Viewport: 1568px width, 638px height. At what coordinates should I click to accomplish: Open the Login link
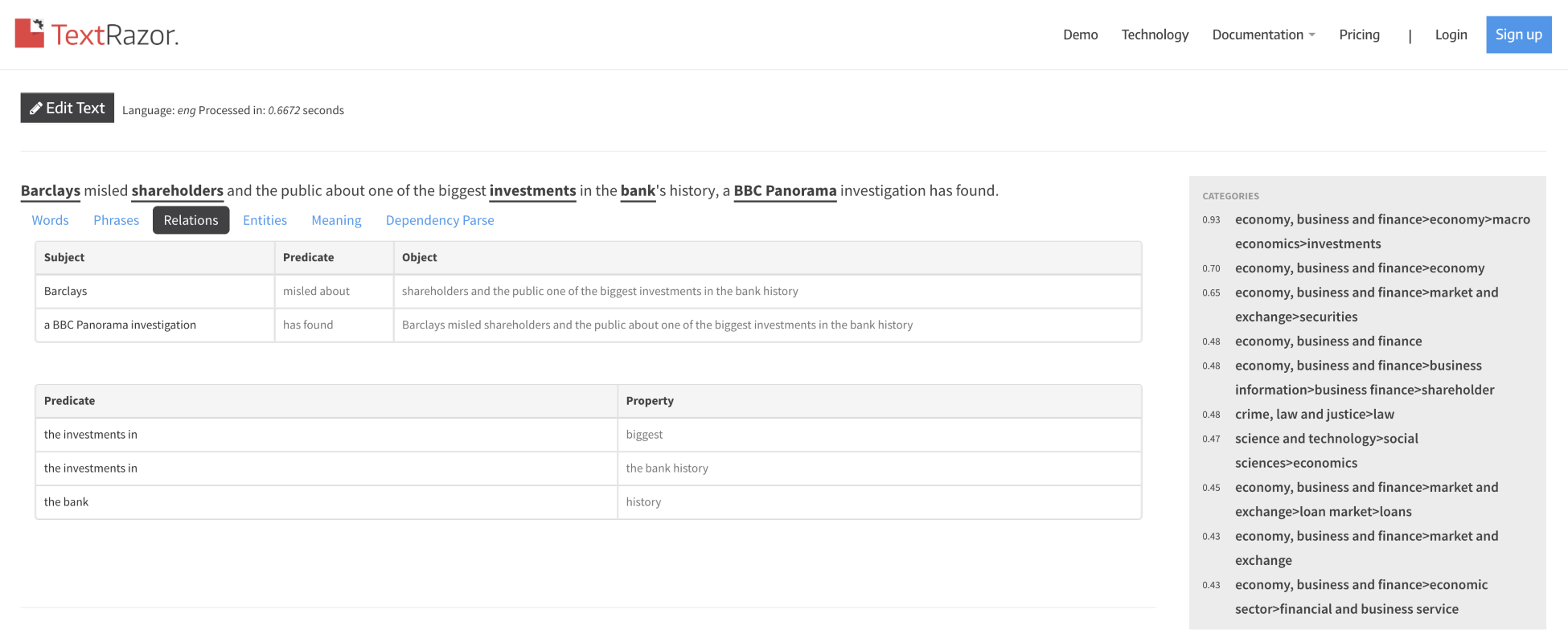(x=1451, y=35)
